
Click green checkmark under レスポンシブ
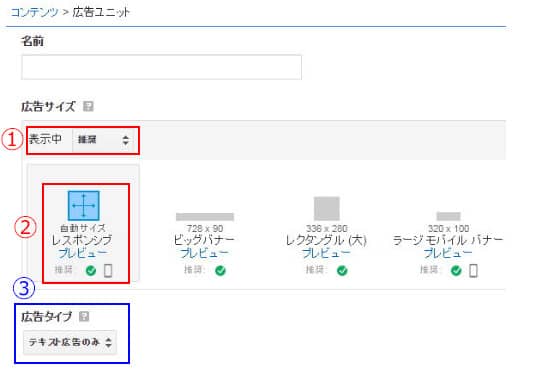(x=91, y=271)
